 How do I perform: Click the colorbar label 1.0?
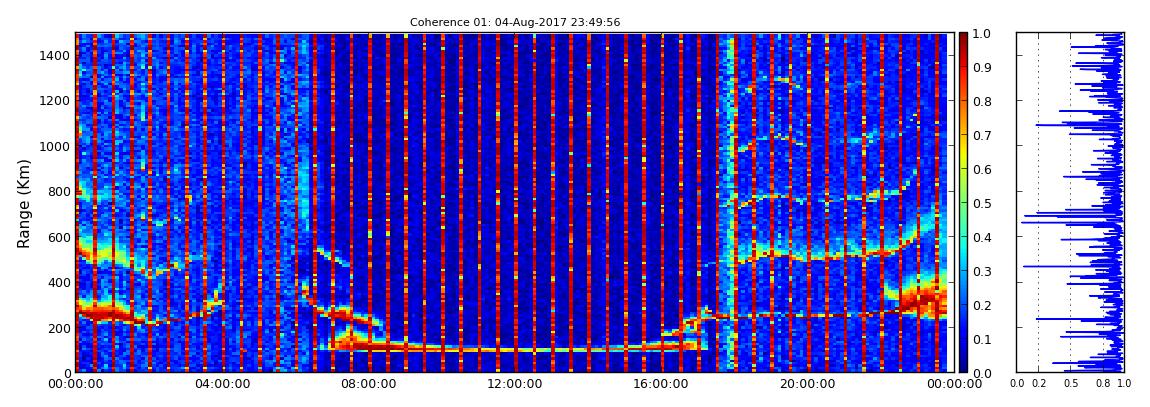click(x=981, y=34)
